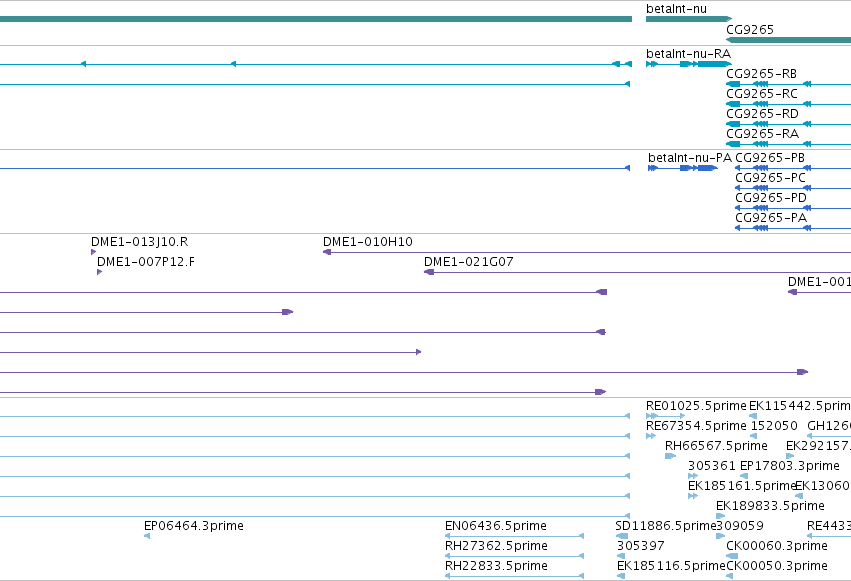Select the EN06436.5prime EST label
Image resolution: width=851 pixels, height=581 pixels.
click(x=496, y=526)
